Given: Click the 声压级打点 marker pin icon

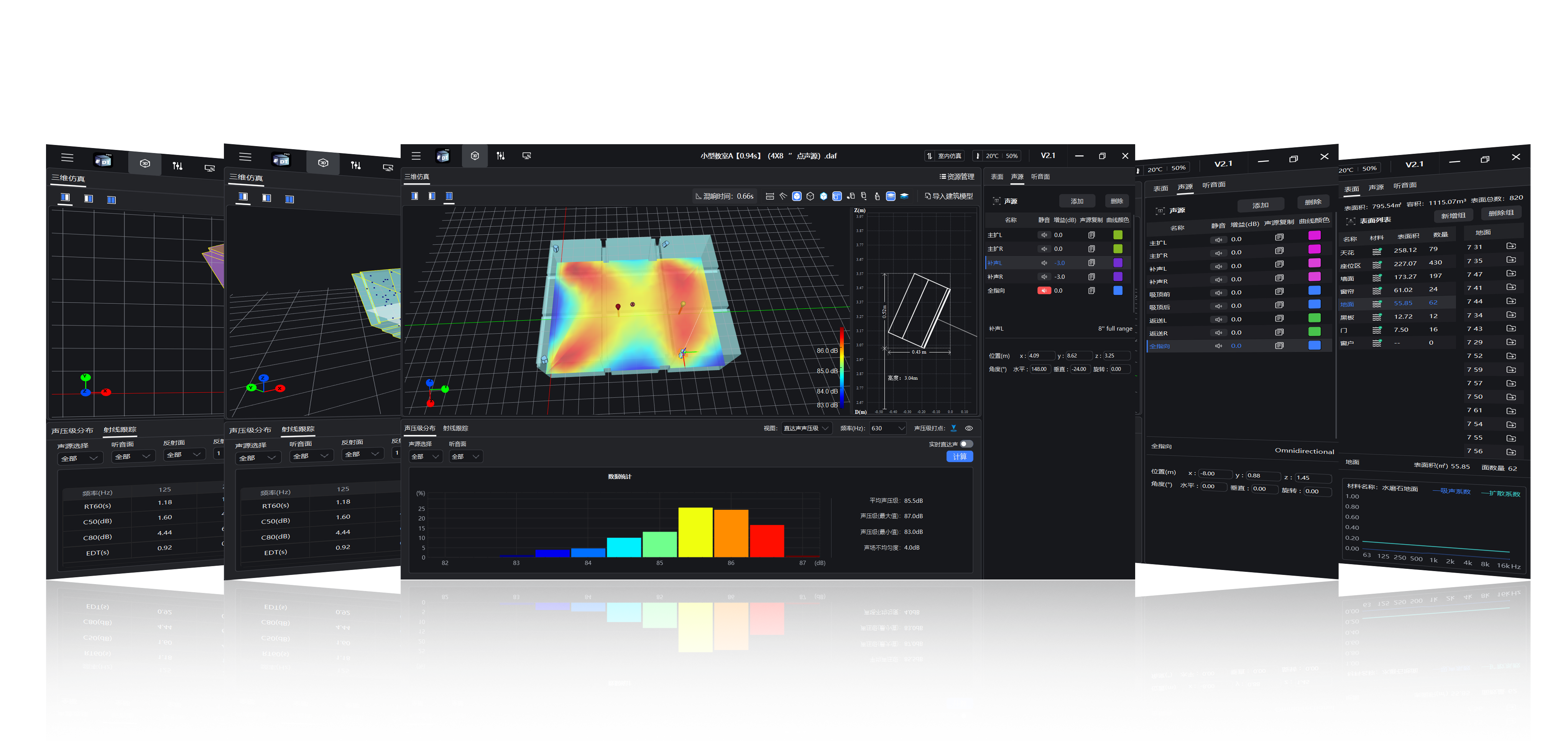Looking at the screenshot, I should [953, 428].
